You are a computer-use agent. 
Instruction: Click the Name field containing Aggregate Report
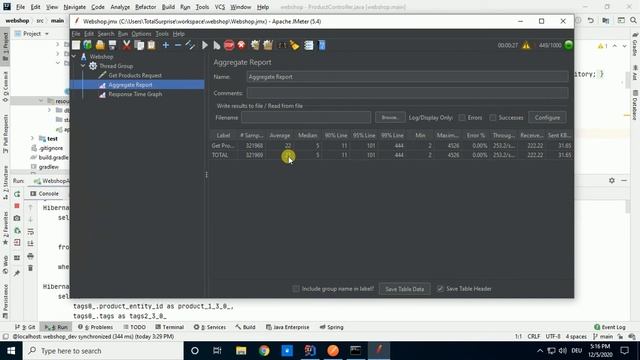(407, 77)
